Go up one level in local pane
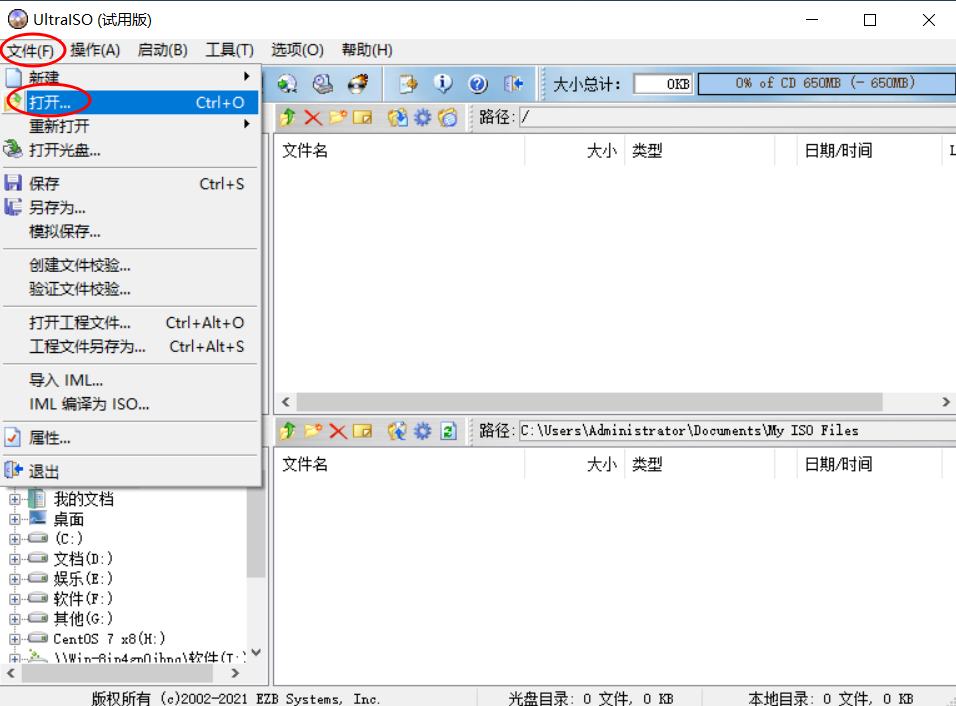This screenshot has width=956, height=706. tap(288, 431)
